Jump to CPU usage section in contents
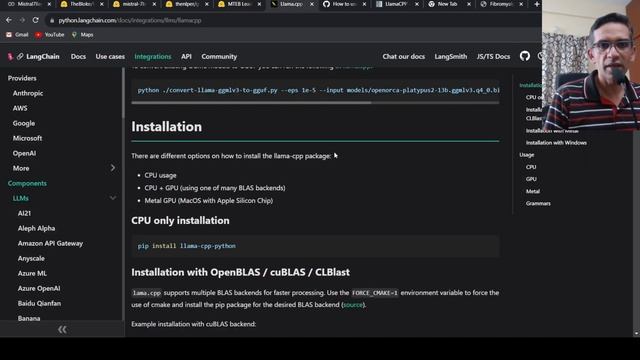This screenshot has width=640, height=360. [531, 167]
